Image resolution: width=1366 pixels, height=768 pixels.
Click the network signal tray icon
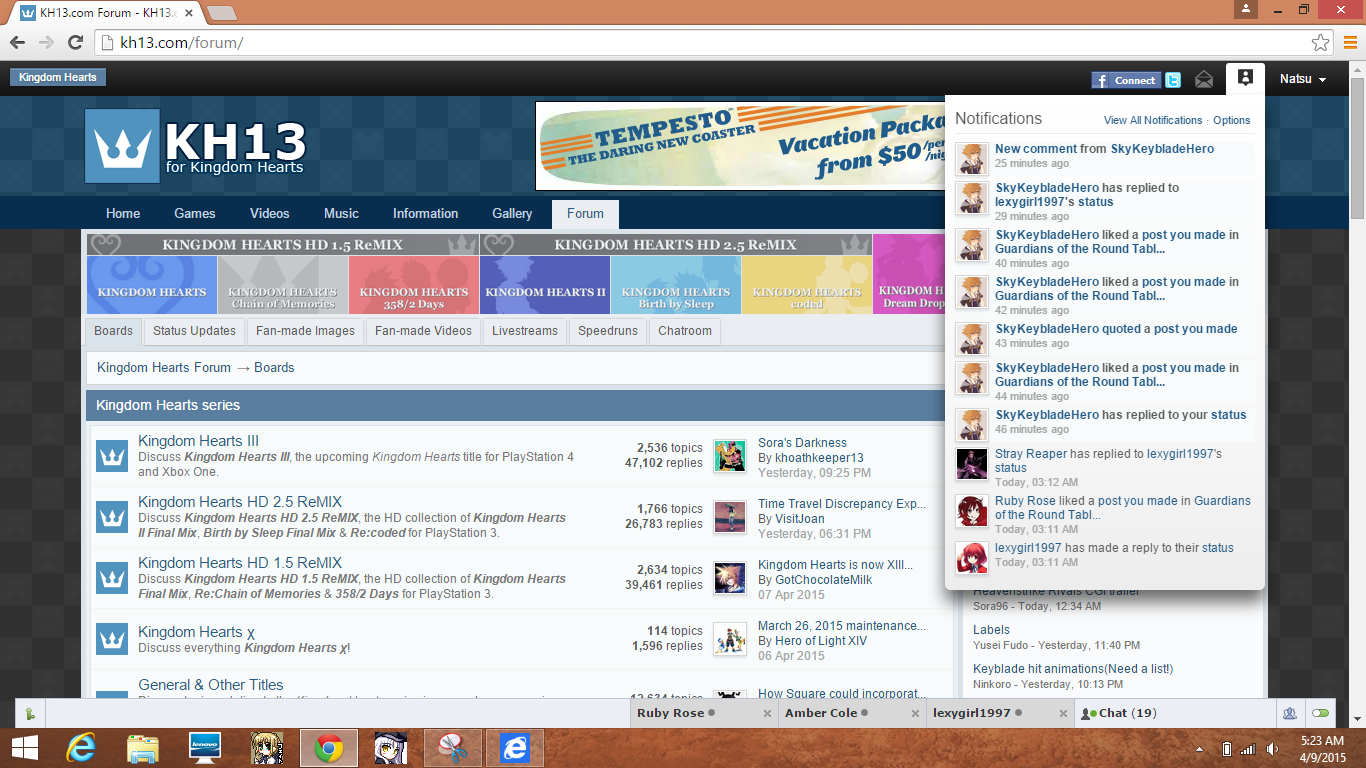1248,749
